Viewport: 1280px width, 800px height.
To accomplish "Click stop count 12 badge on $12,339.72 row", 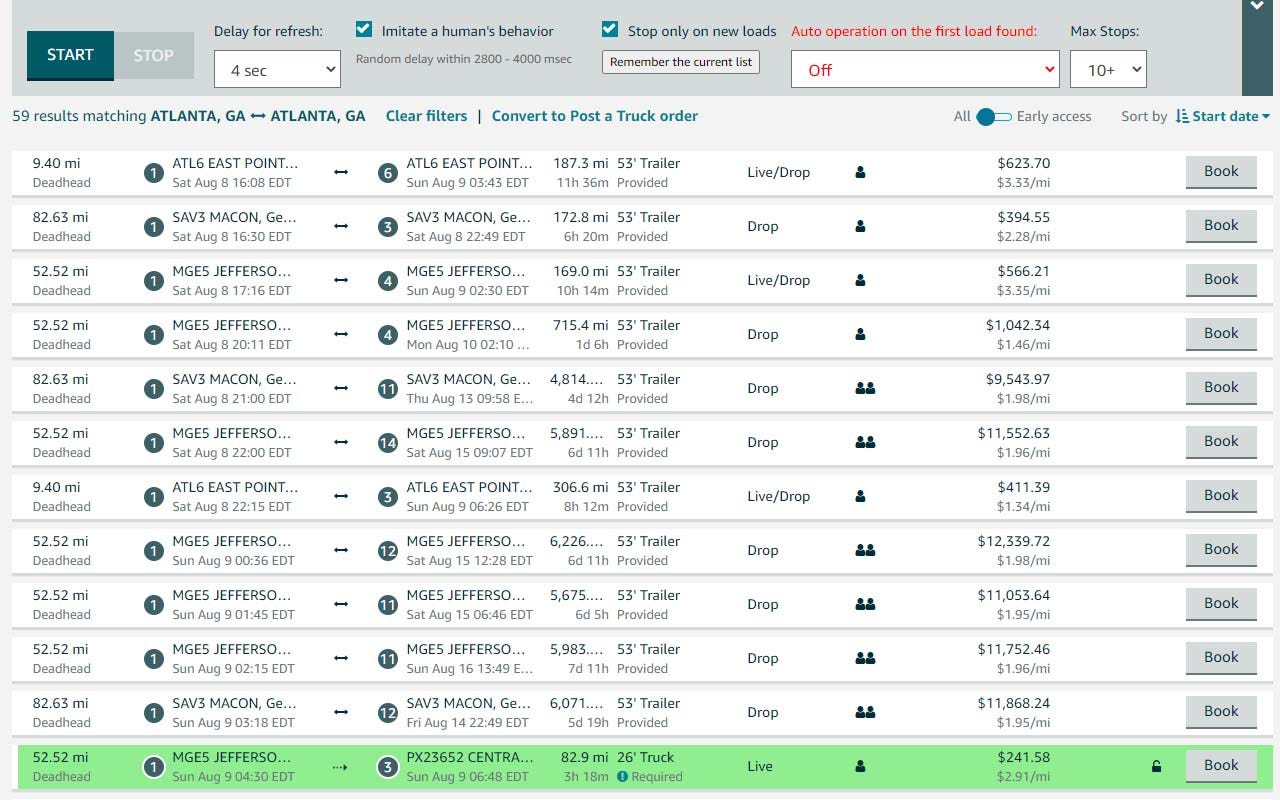I will click(387, 551).
